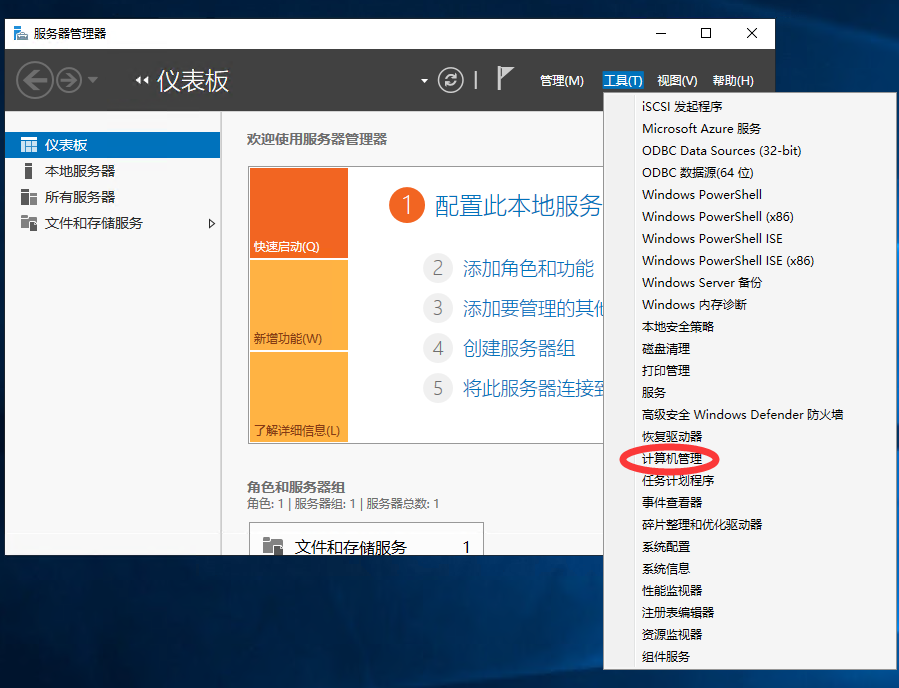899x688 pixels.
Task: Open 文件和存储服务 role tile
Action: click(x=366, y=539)
